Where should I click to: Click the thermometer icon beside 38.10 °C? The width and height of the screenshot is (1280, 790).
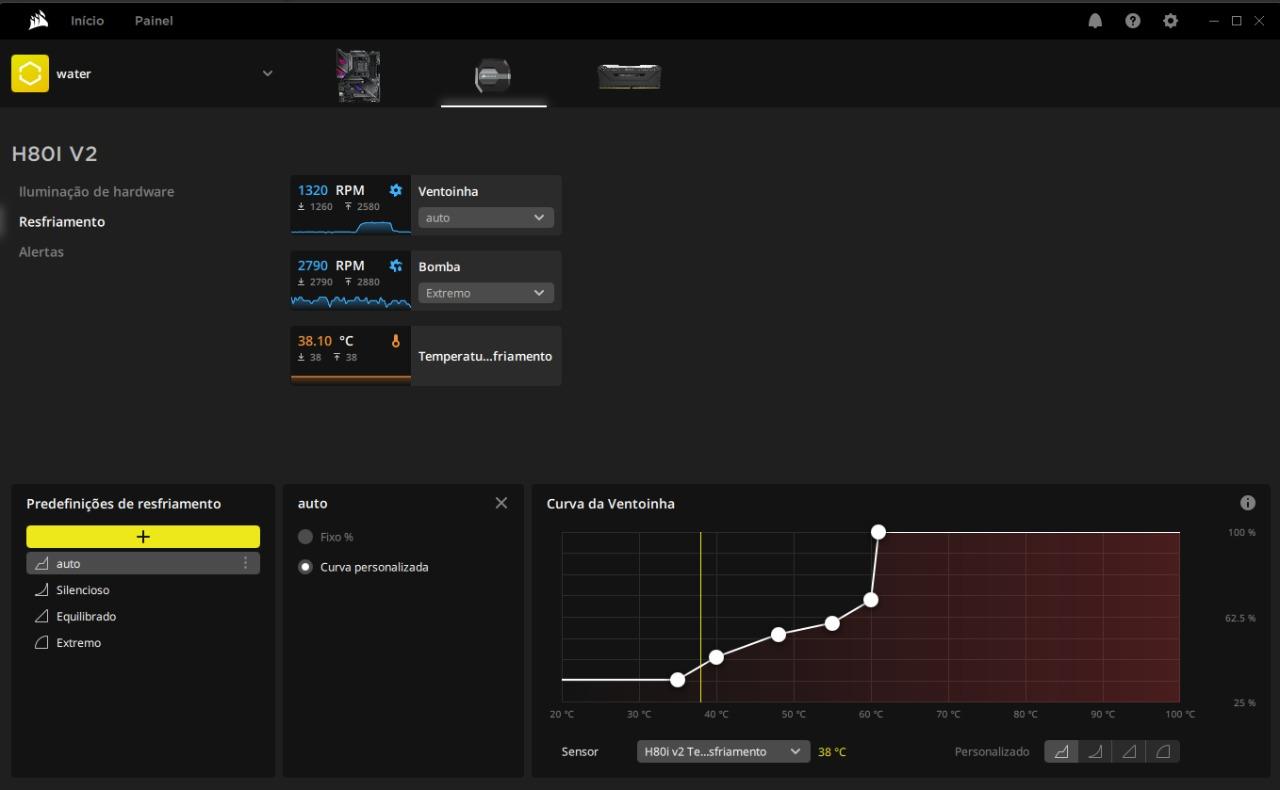click(396, 341)
